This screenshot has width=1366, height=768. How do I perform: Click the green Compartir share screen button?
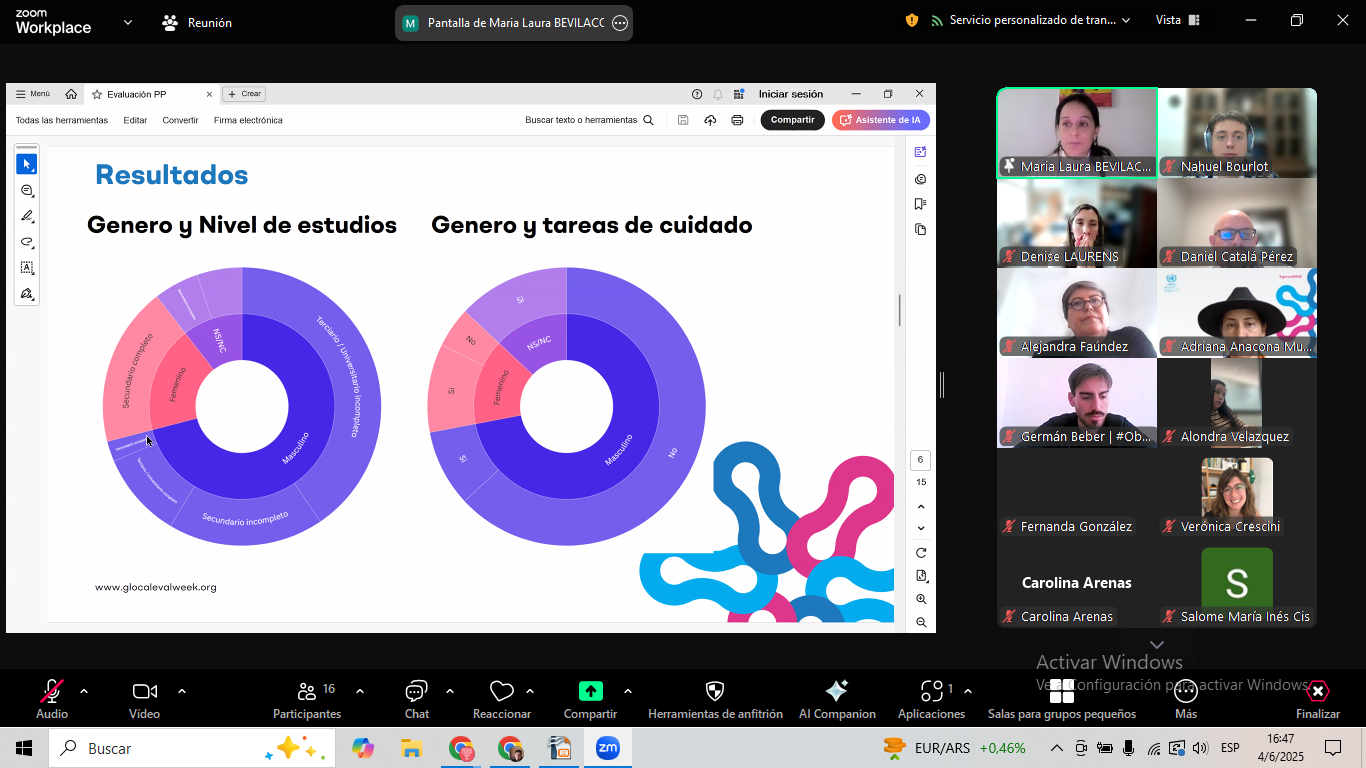[590, 698]
